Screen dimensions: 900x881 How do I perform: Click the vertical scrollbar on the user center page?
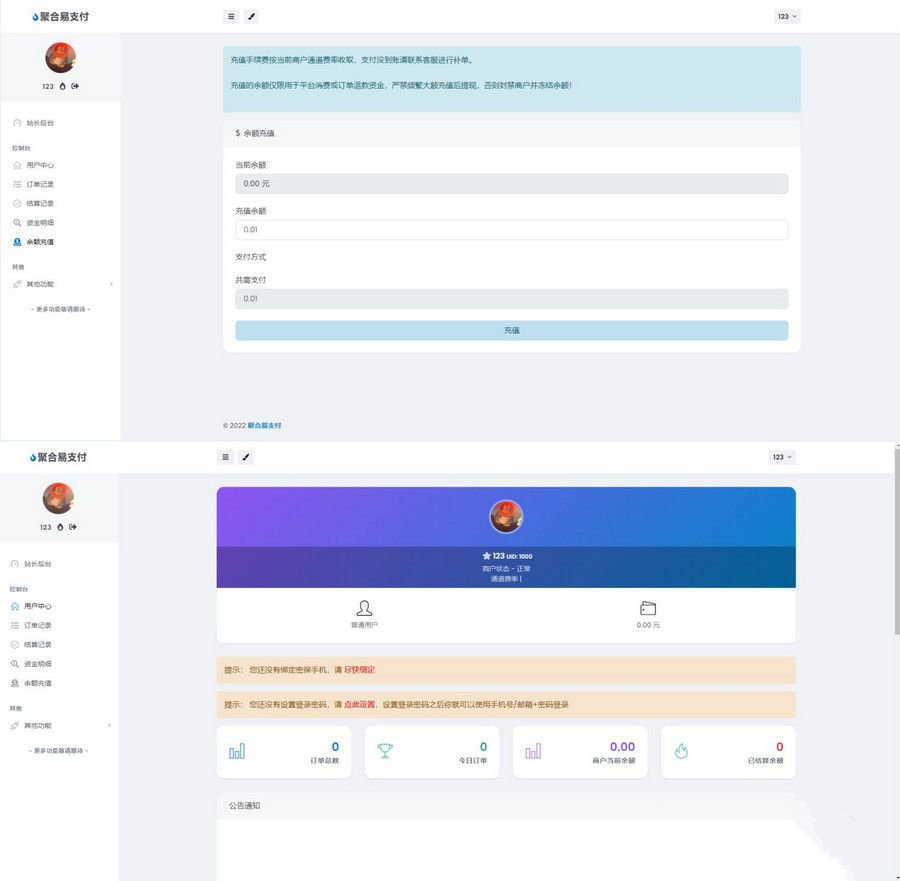897,541
